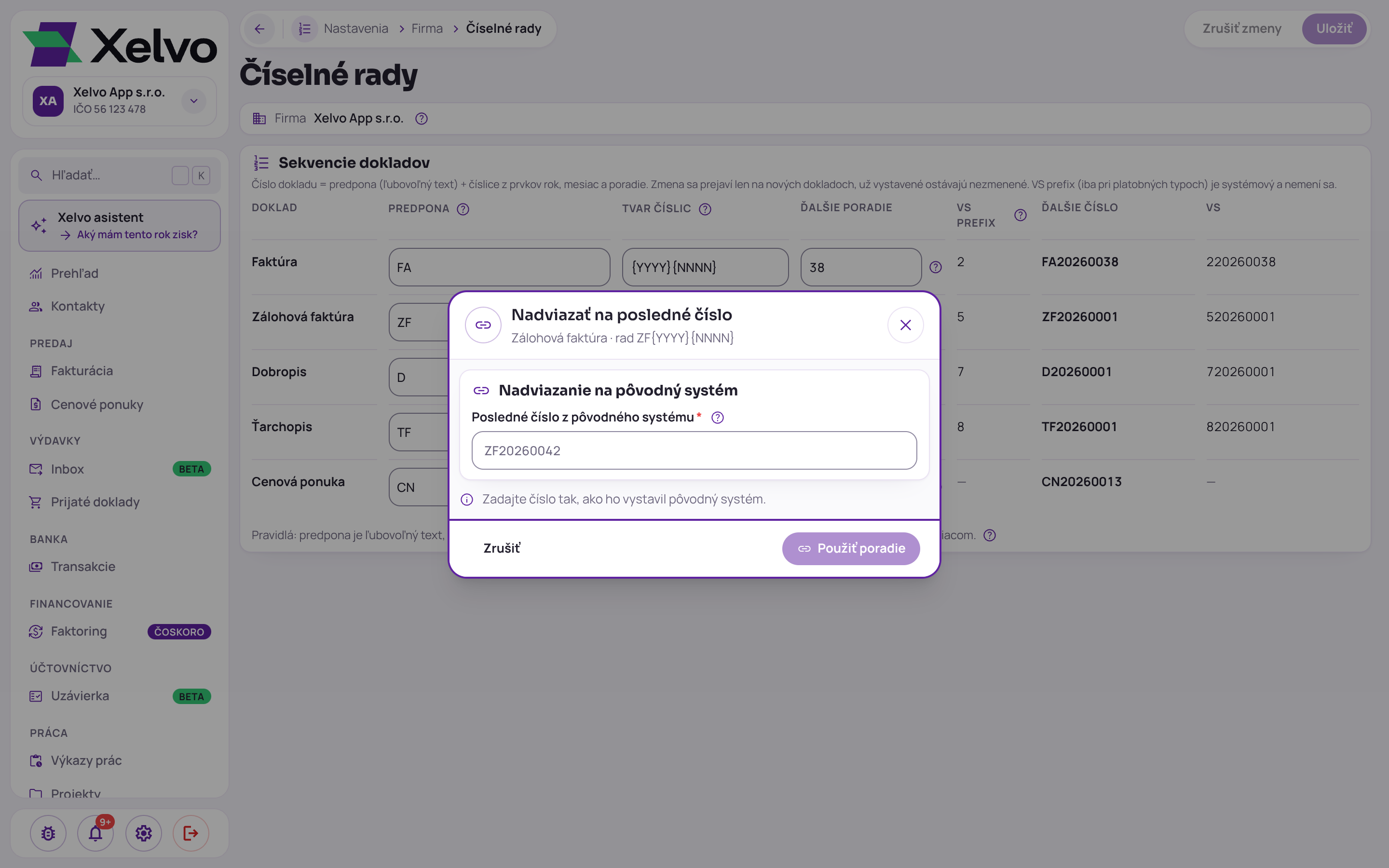Expand the Xelvo App s.r.o. company switcher
This screenshot has height=868, width=1389.
coord(194,101)
